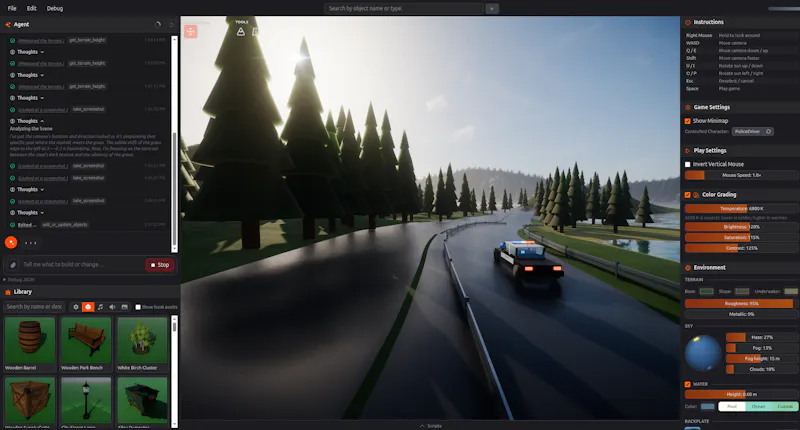Enable Show local assets checkbox

pos(138,307)
